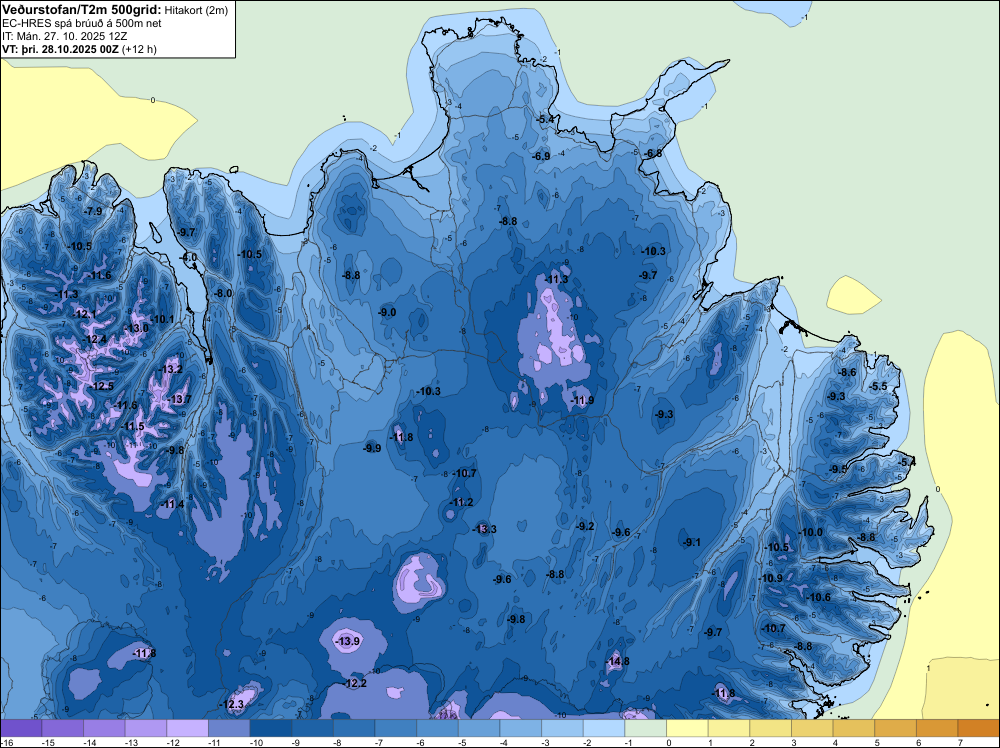
Task: Pick the legend swatch between -10 and -9
Action: pyautogui.click(x=271, y=728)
